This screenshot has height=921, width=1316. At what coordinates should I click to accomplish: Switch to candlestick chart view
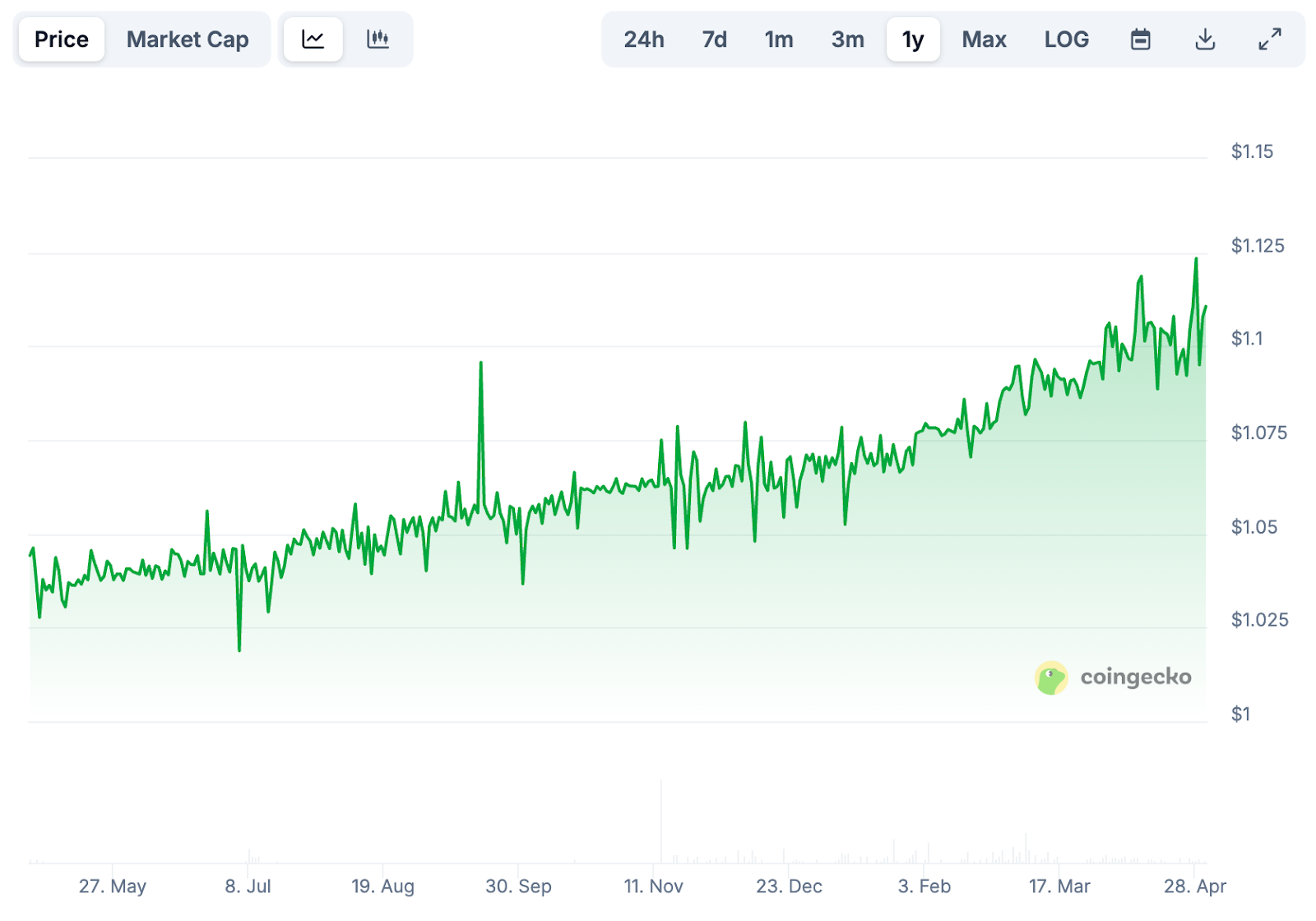(x=378, y=39)
